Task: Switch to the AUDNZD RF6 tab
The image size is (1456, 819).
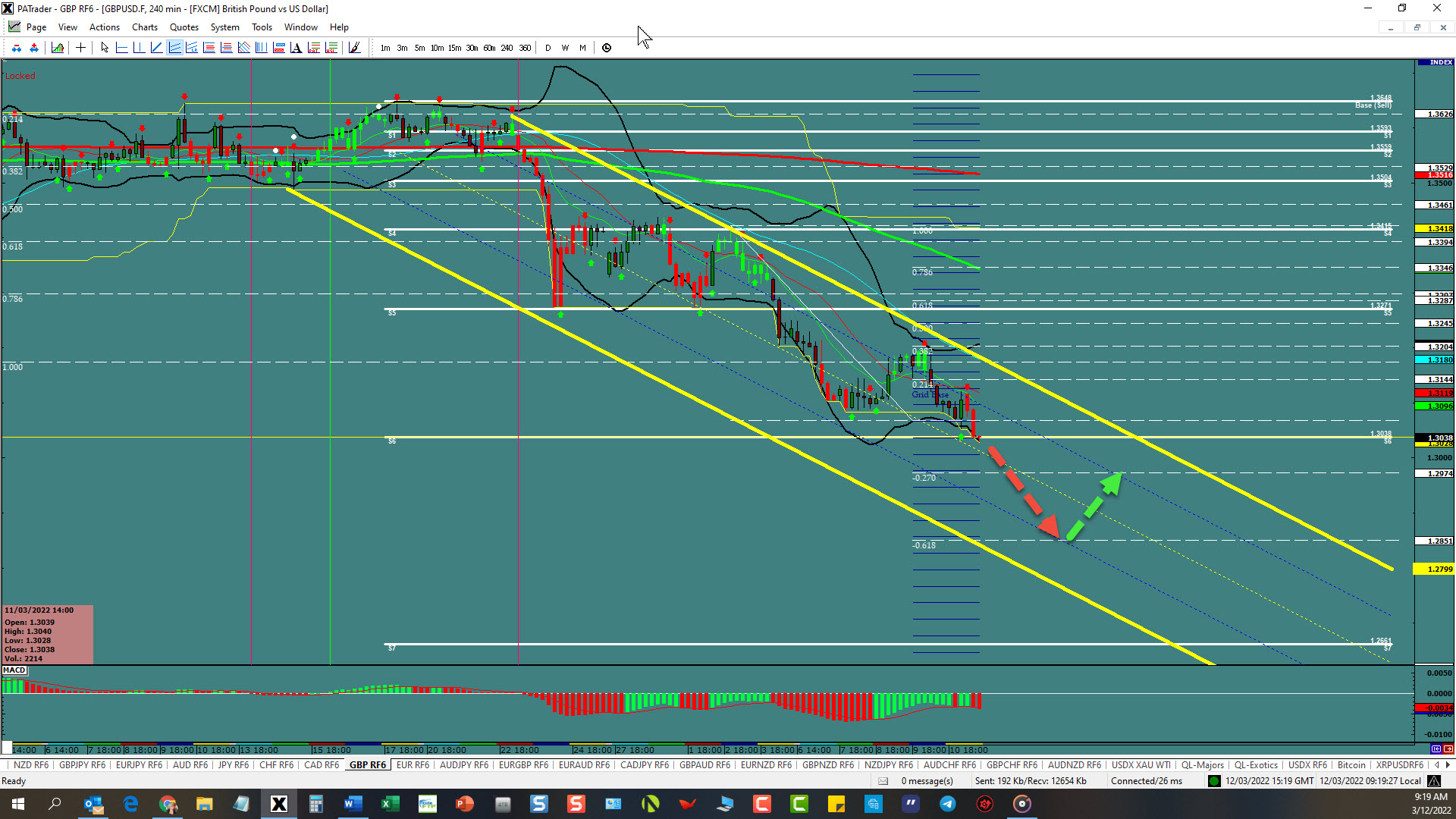Action: (x=1074, y=765)
